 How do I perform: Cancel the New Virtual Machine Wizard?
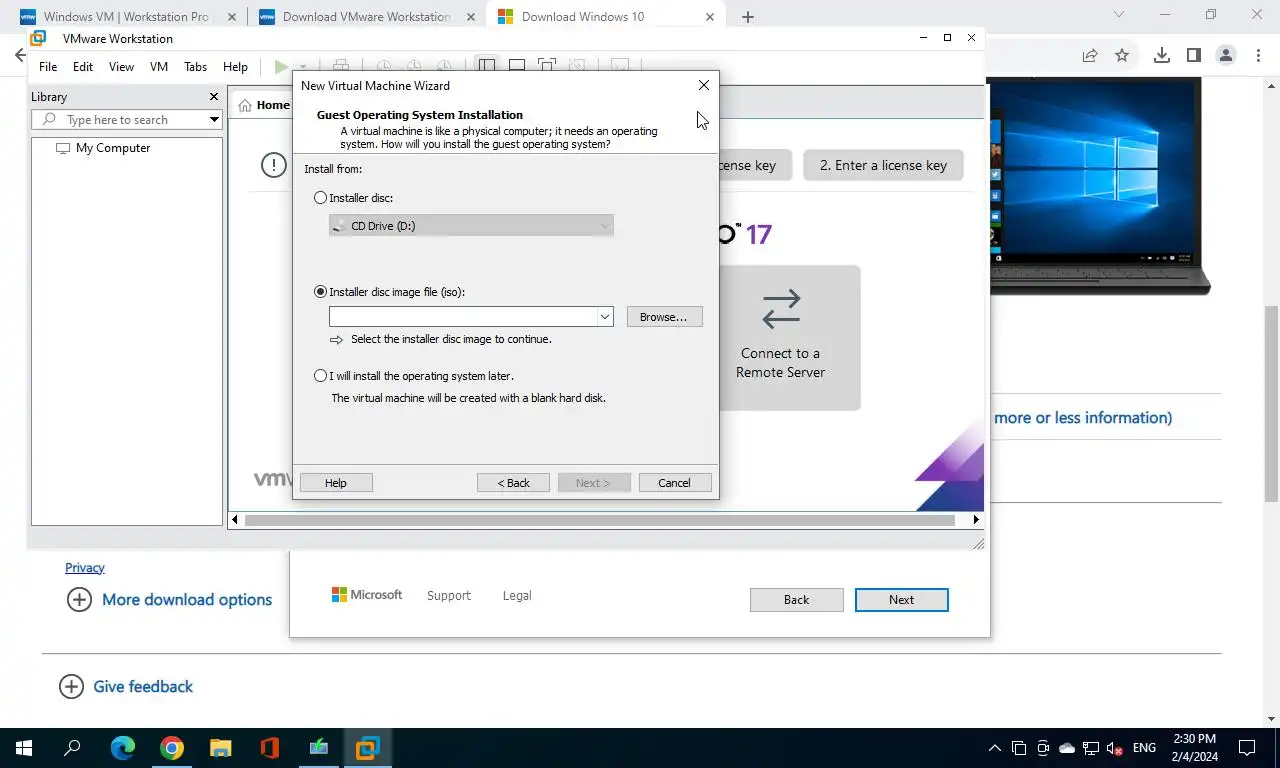click(674, 483)
